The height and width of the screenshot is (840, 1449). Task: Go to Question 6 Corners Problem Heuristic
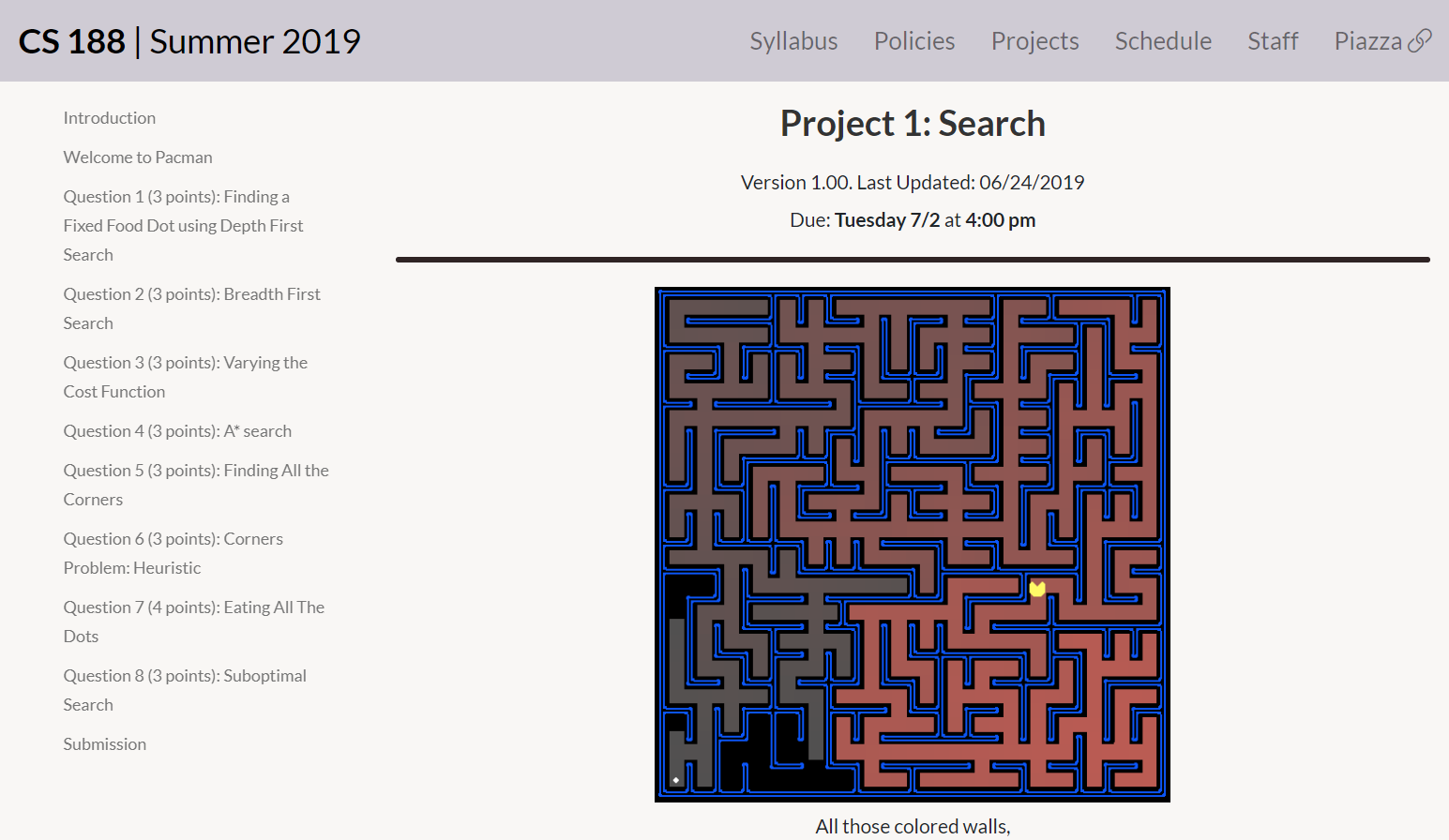[x=173, y=553]
